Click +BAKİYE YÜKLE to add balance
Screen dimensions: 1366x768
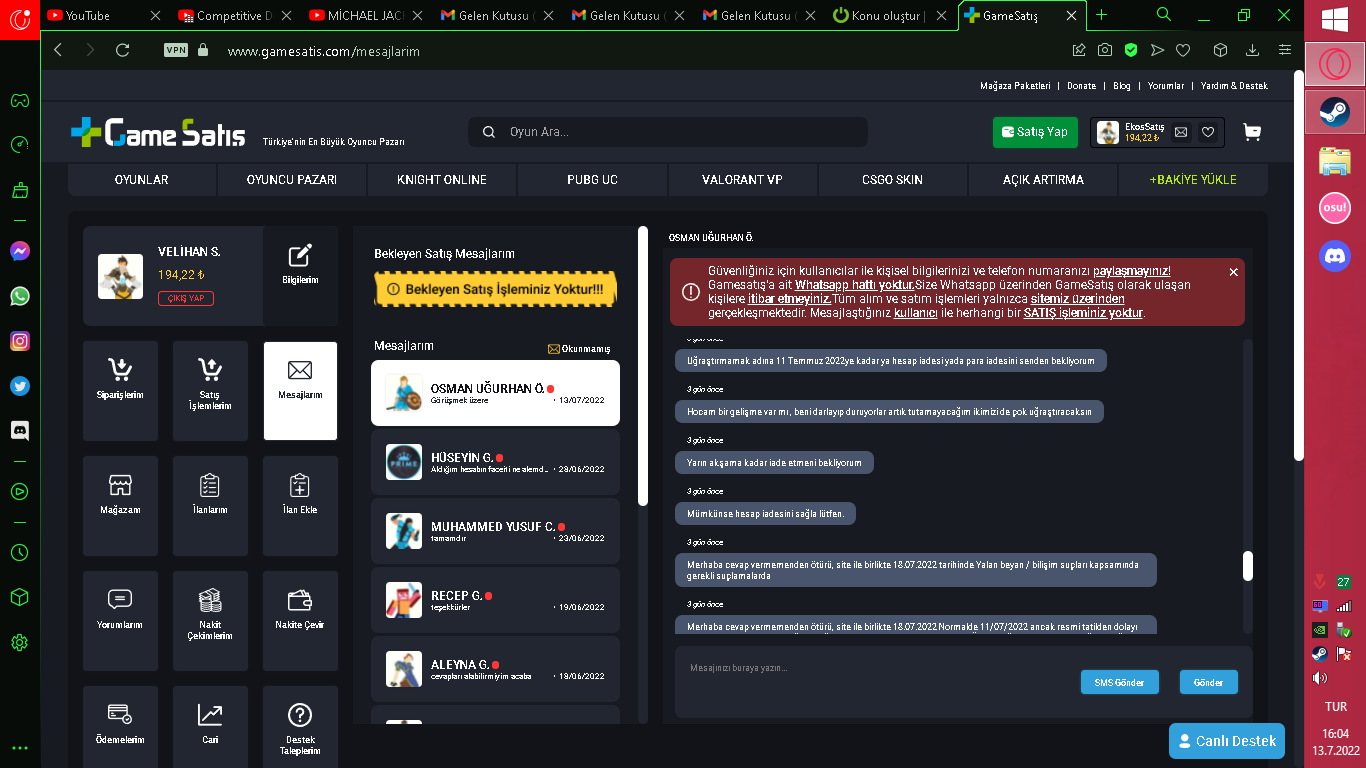(1193, 180)
